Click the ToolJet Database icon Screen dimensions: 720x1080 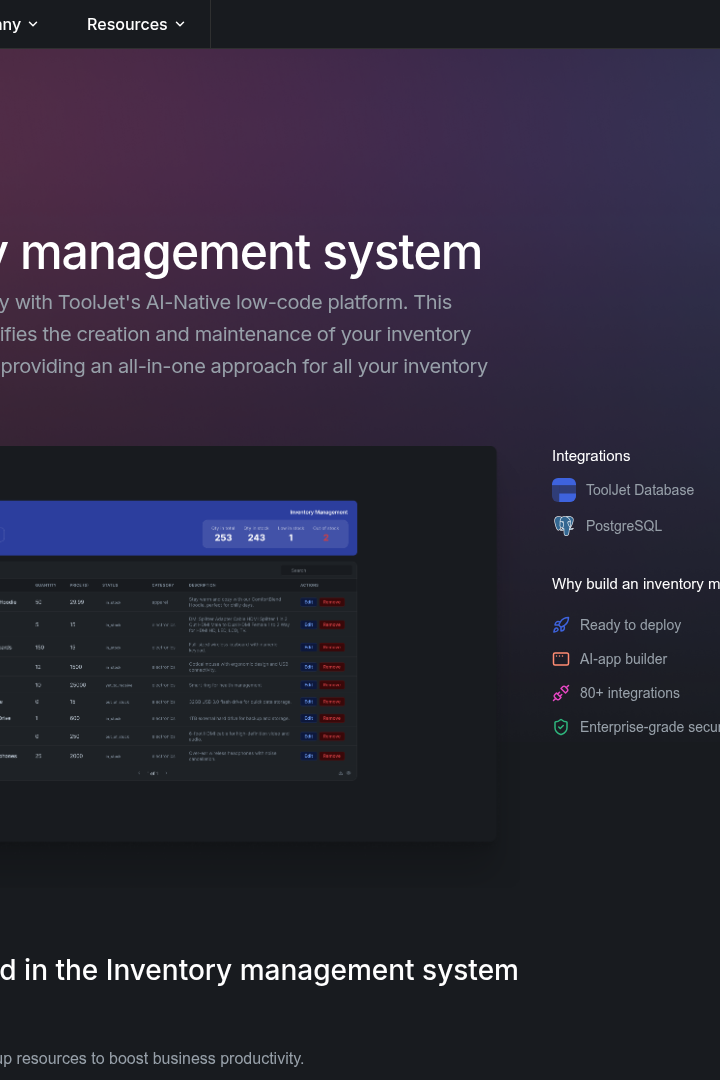tap(564, 490)
